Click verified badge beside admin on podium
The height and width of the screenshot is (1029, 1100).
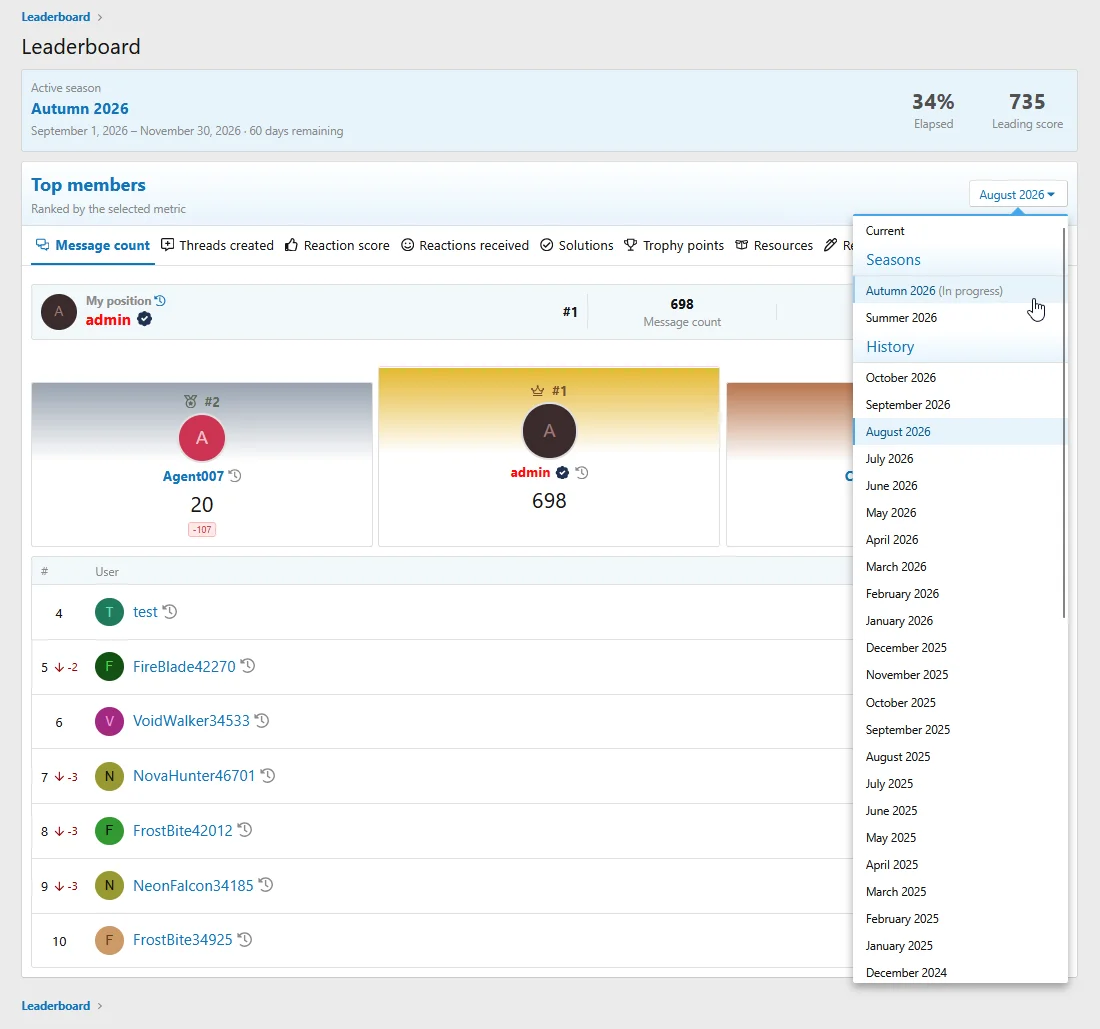[x=563, y=473]
